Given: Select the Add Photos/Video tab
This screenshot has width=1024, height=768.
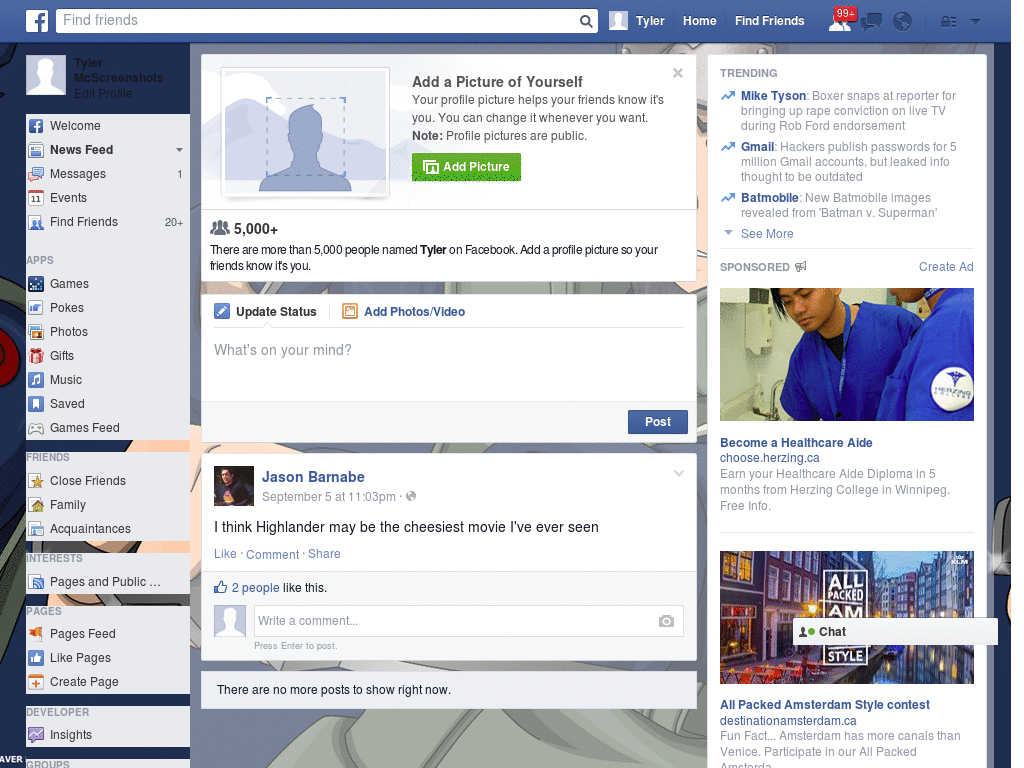Looking at the screenshot, I should (404, 312).
